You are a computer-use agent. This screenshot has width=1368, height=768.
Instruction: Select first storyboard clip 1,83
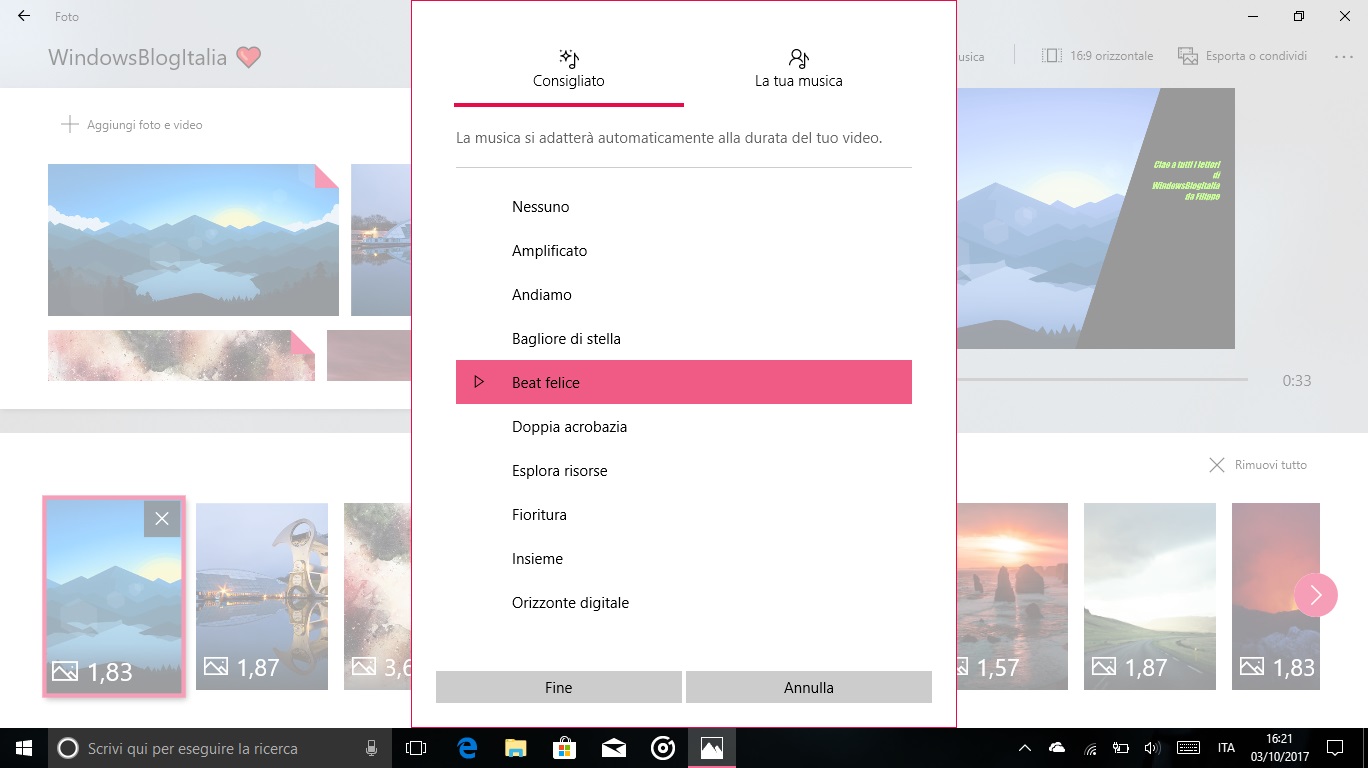(x=113, y=596)
